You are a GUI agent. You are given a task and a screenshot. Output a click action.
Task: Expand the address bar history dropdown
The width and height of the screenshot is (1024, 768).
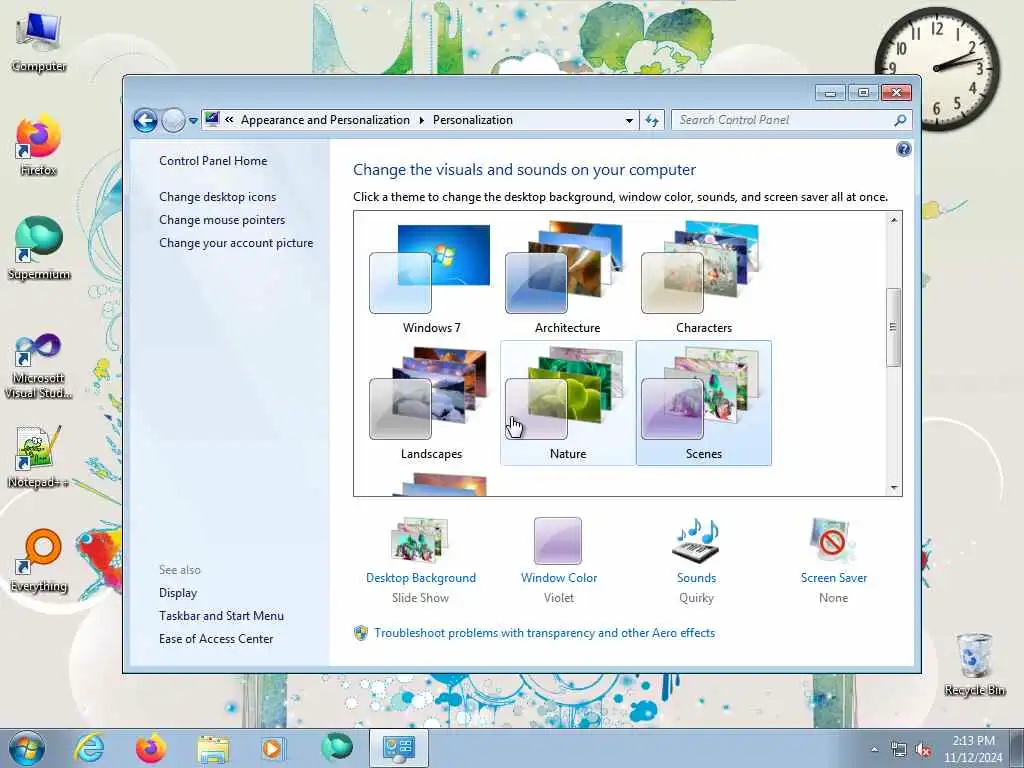click(x=629, y=120)
